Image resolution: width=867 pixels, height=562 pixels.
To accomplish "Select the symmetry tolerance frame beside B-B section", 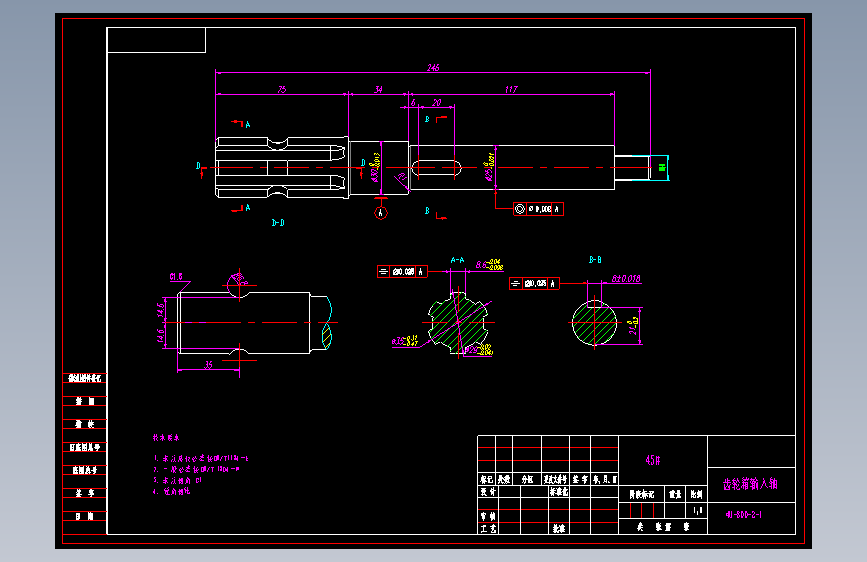I will (534, 284).
